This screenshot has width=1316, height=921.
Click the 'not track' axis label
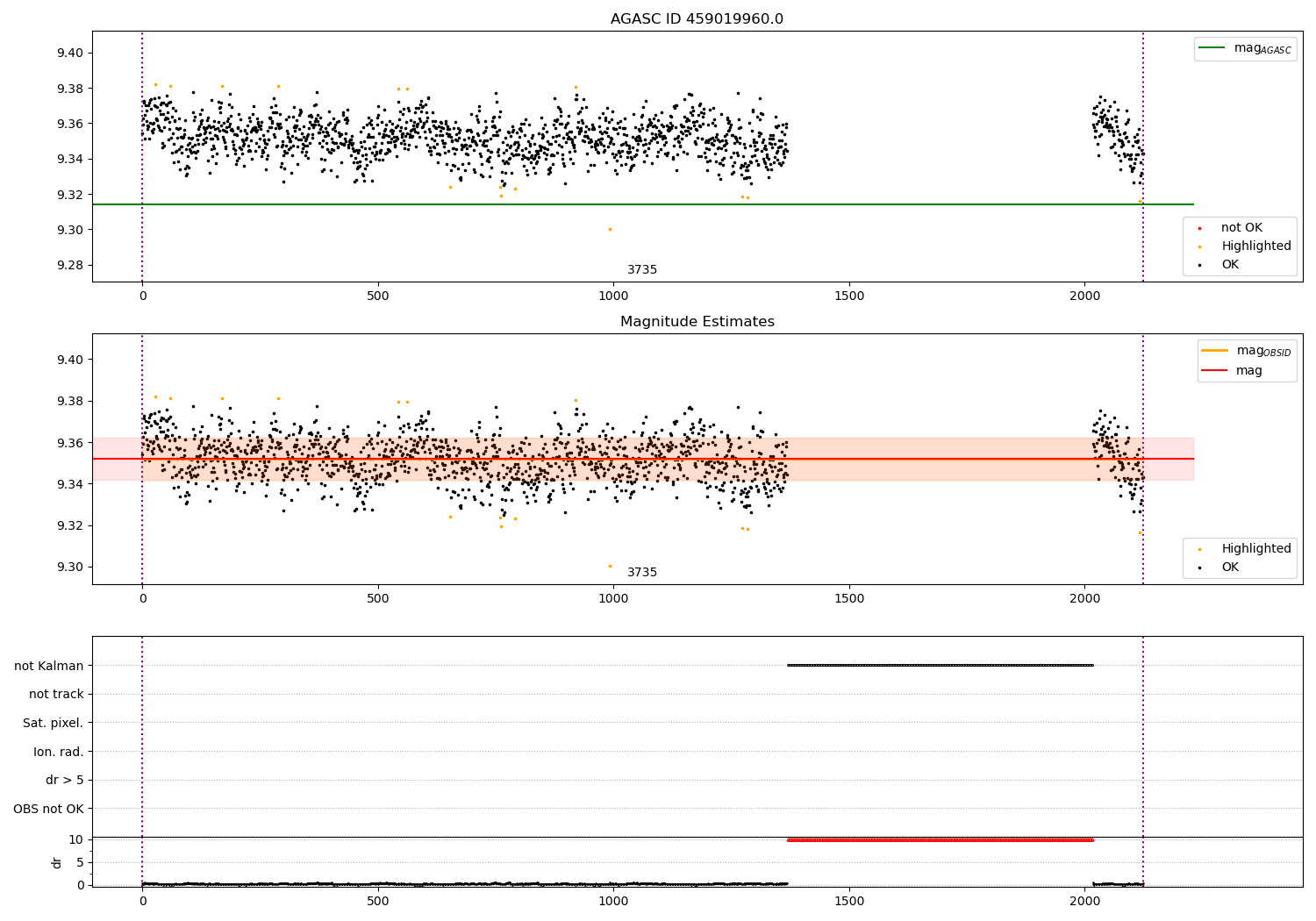(x=56, y=695)
